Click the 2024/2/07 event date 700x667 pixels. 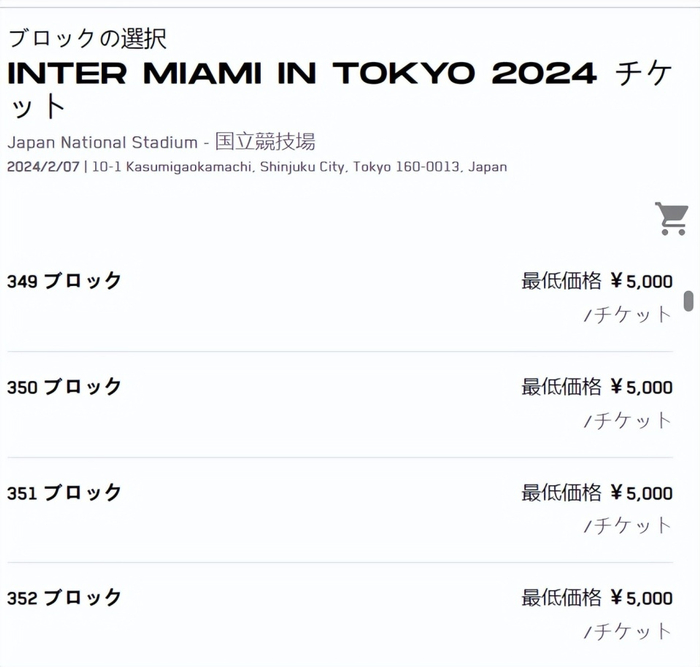[42, 167]
